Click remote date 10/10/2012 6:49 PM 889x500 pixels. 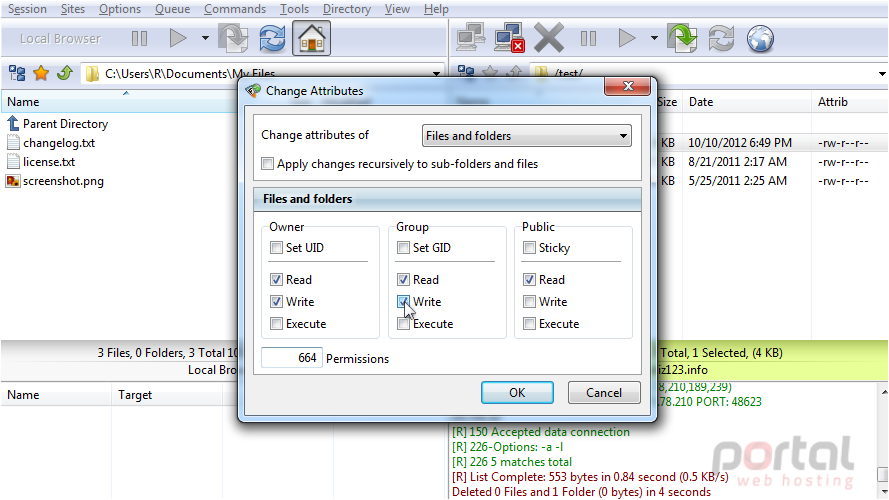pyautogui.click(x=740, y=143)
